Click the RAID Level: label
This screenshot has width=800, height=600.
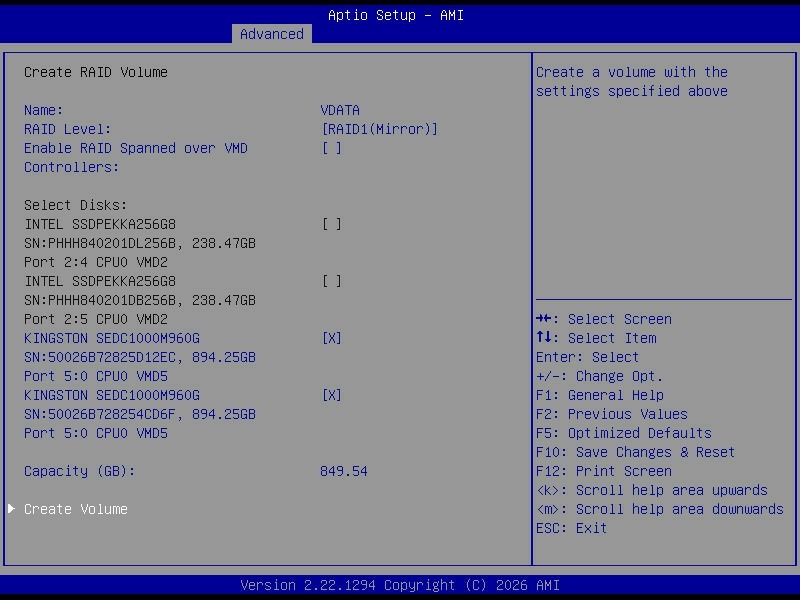pyautogui.click(x=67, y=129)
